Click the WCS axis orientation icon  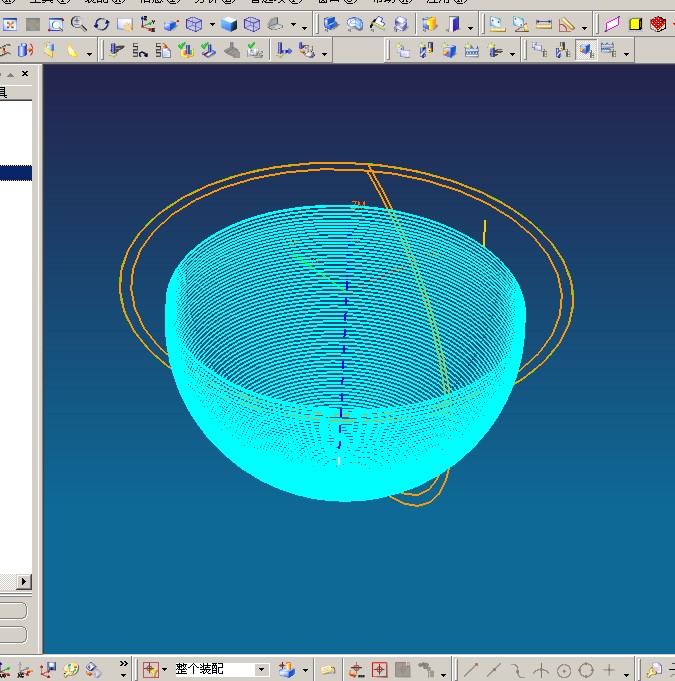click(x=148, y=24)
